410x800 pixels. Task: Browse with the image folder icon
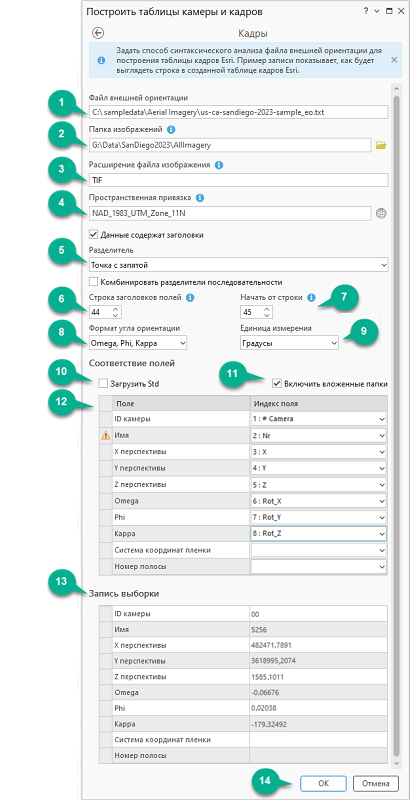pyautogui.click(x=380, y=145)
